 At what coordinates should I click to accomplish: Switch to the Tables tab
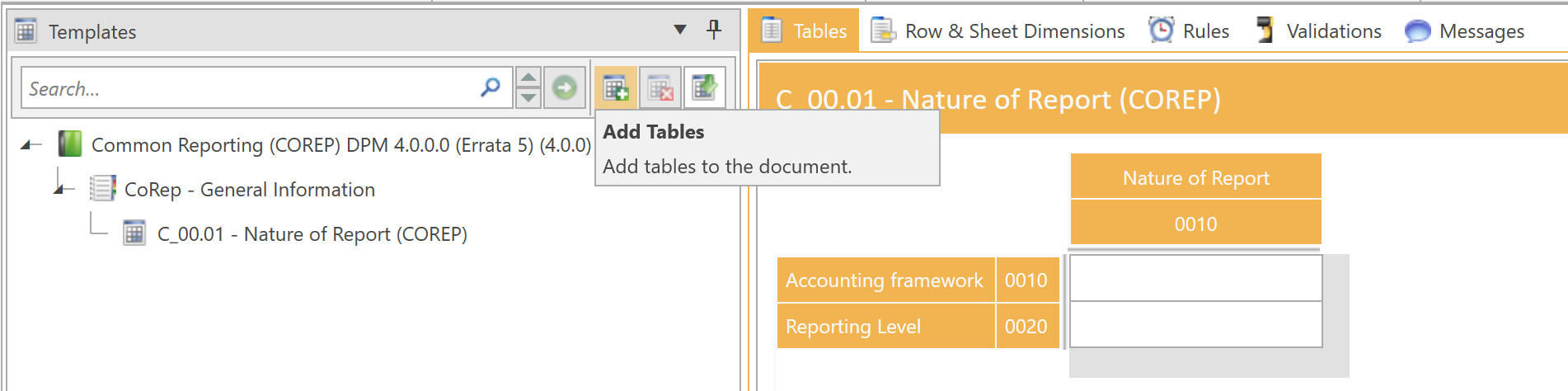click(x=804, y=31)
